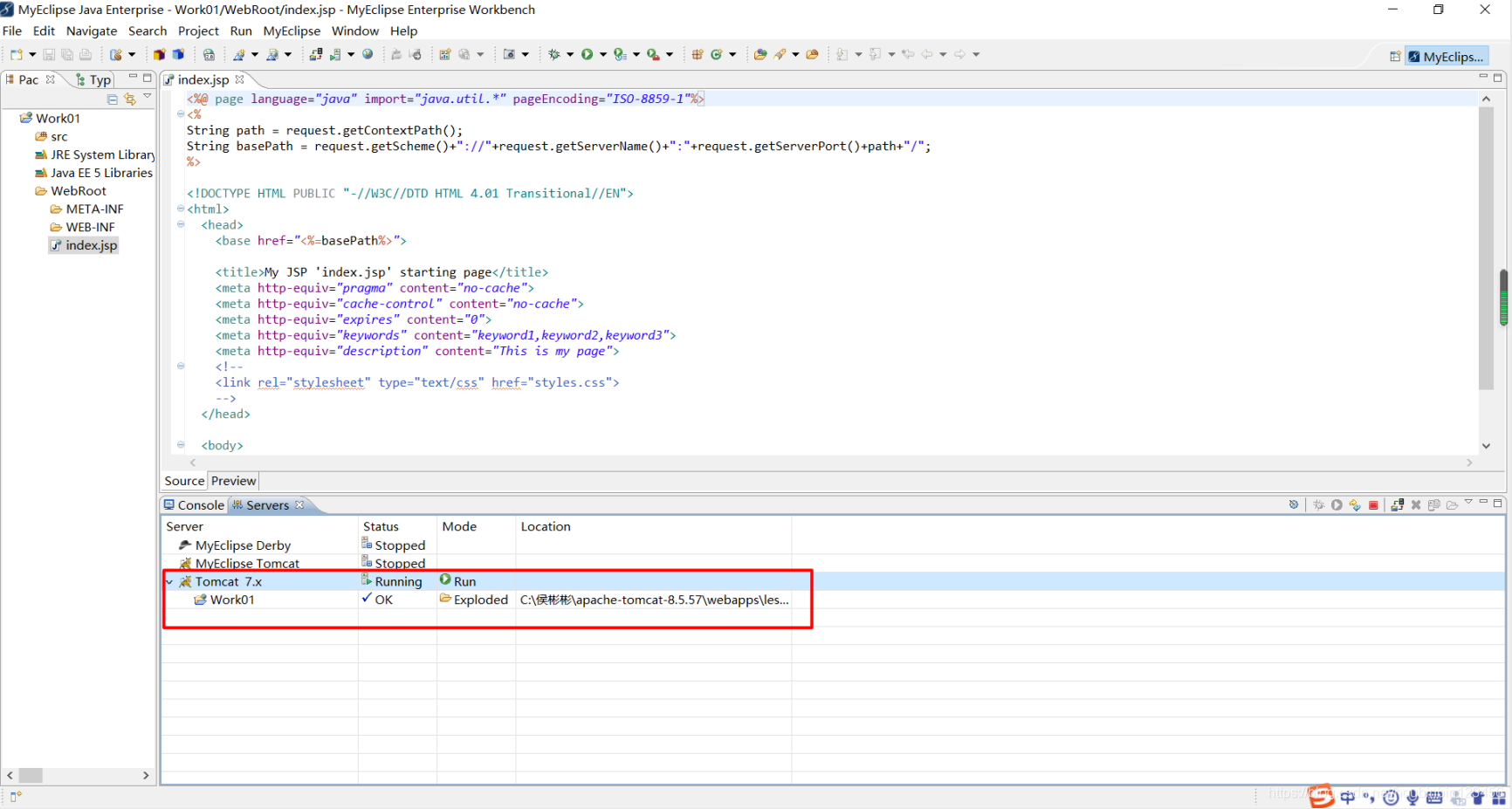Viewport: 1512px width, 809px height.
Task: Close the Servers view tab
Action: point(299,504)
